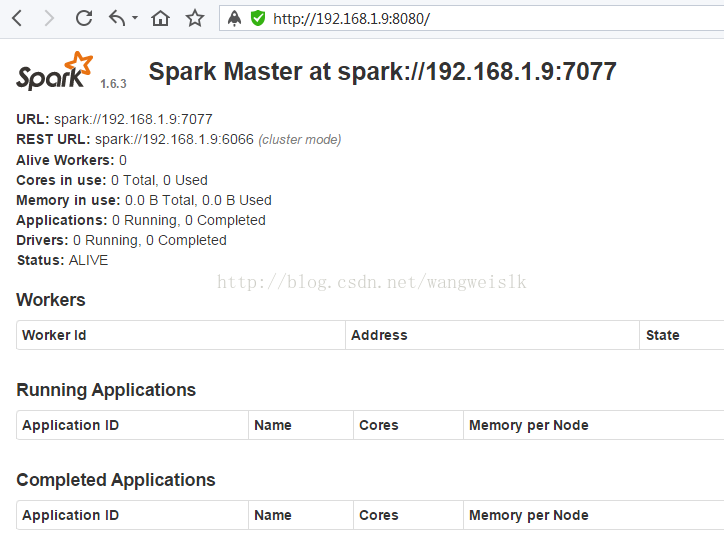Click the Cores in use line
Image resolution: width=724 pixels, height=543 pixels.
(x=112, y=180)
